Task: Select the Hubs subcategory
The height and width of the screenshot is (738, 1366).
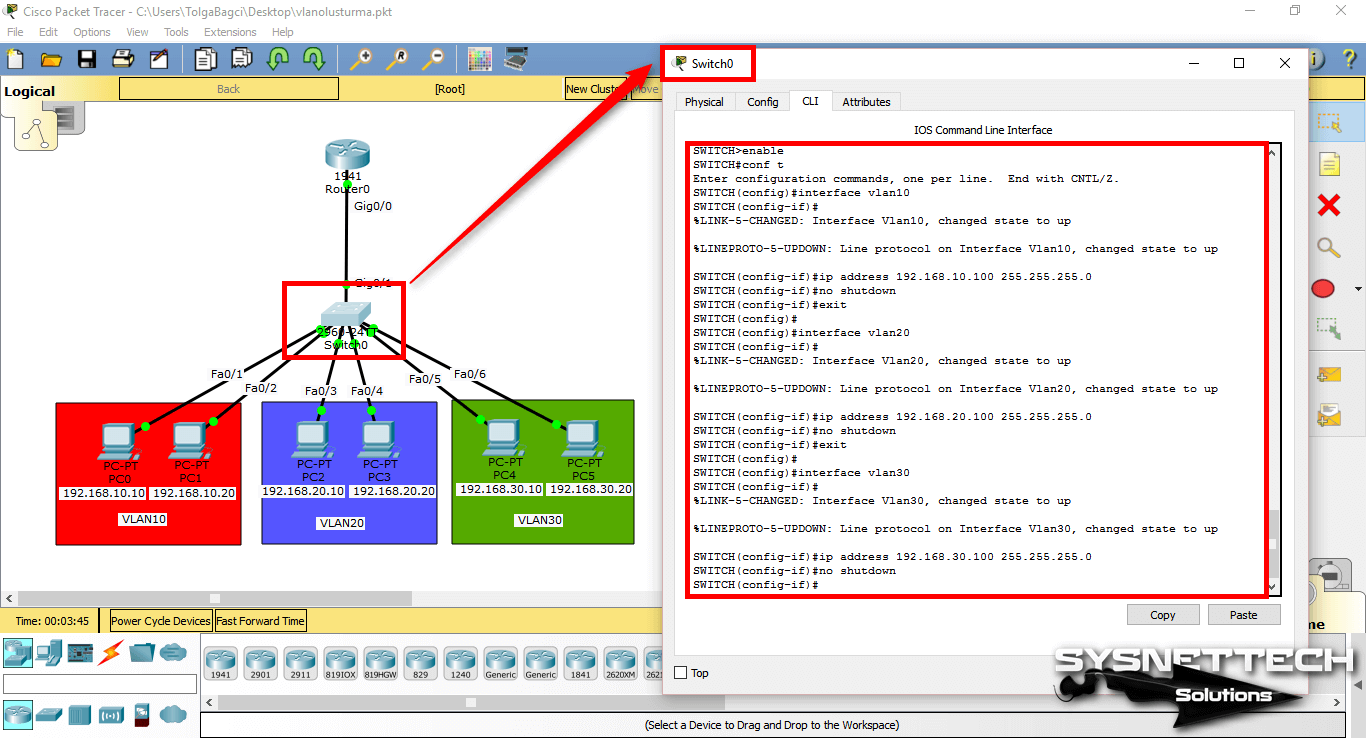Action: [x=80, y=714]
